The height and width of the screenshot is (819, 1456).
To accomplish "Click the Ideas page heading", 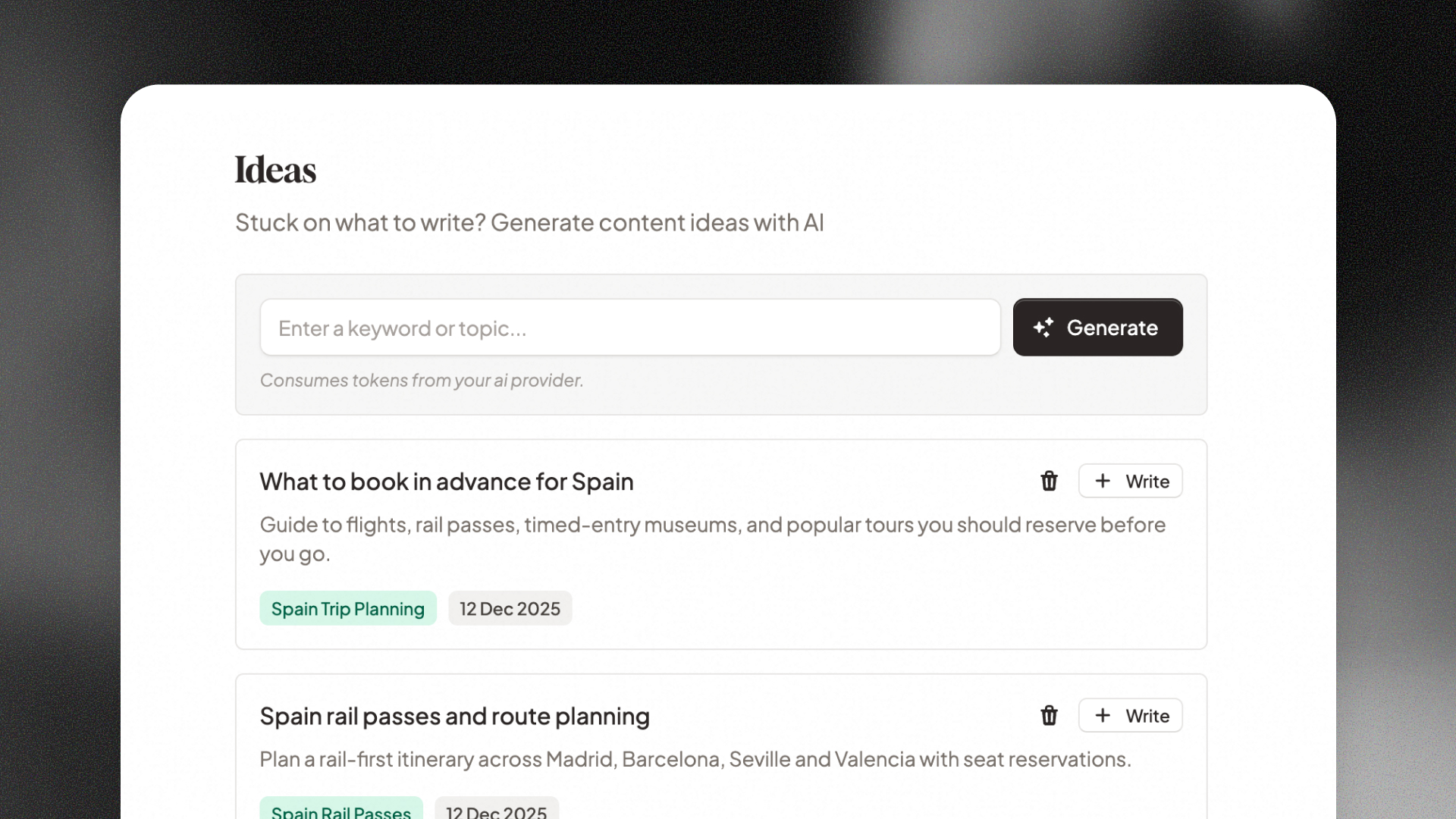I will click(x=275, y=170).
